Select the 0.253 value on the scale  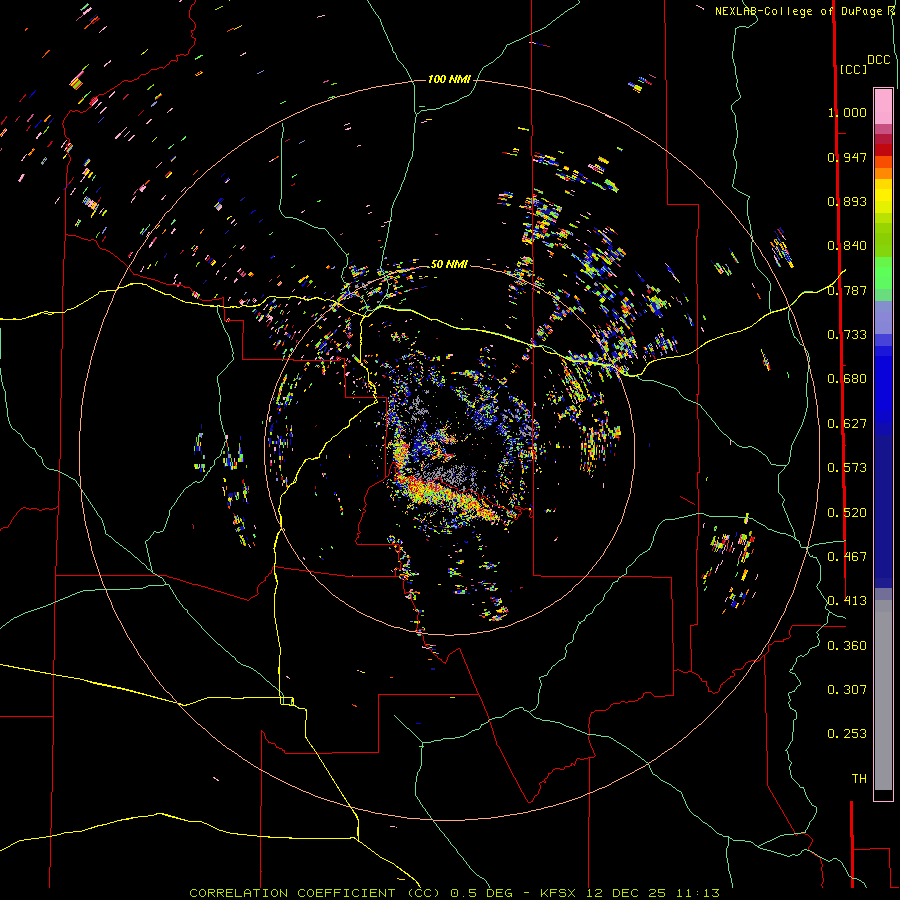coord(847,734)
